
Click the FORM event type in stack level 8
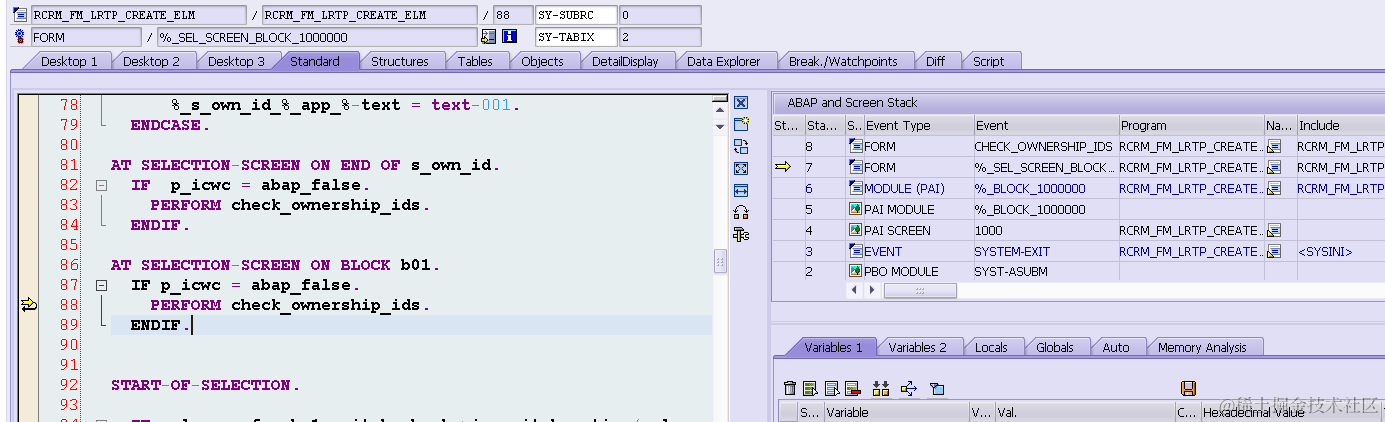click(x=879, y=146)
